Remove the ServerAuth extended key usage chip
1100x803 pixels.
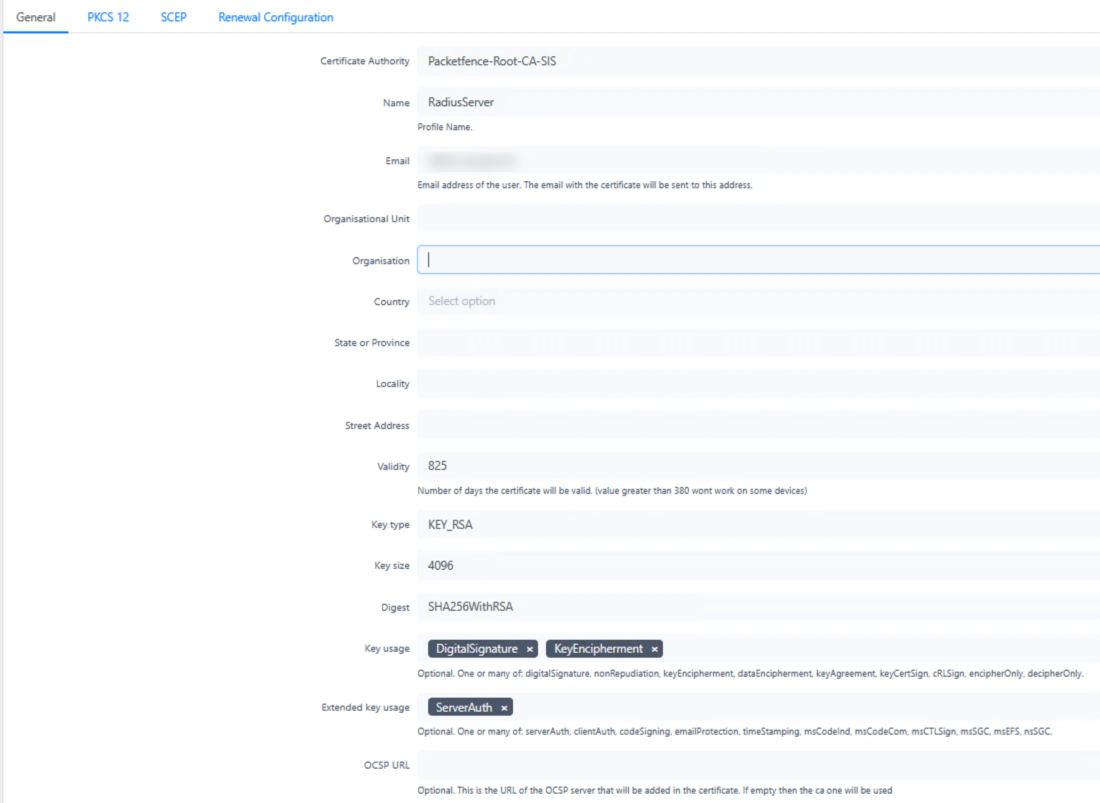504,707
